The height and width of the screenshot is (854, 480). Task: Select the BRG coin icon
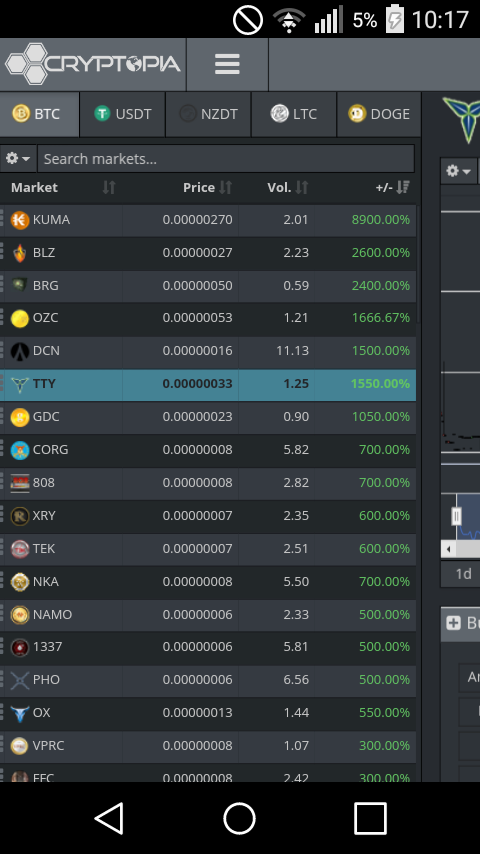click(x=20, y=285)
